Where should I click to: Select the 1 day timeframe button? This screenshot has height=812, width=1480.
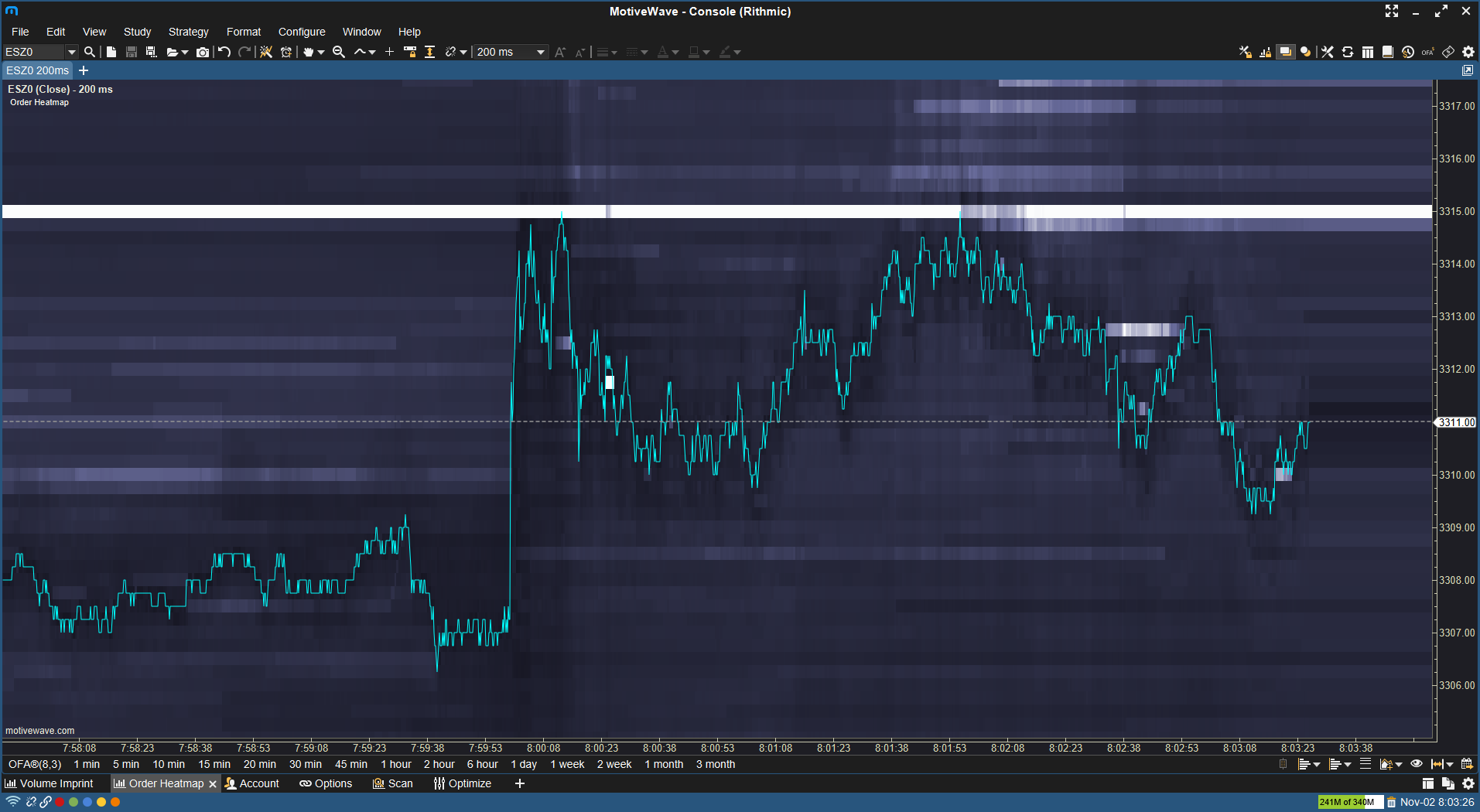tap(524, 764)
